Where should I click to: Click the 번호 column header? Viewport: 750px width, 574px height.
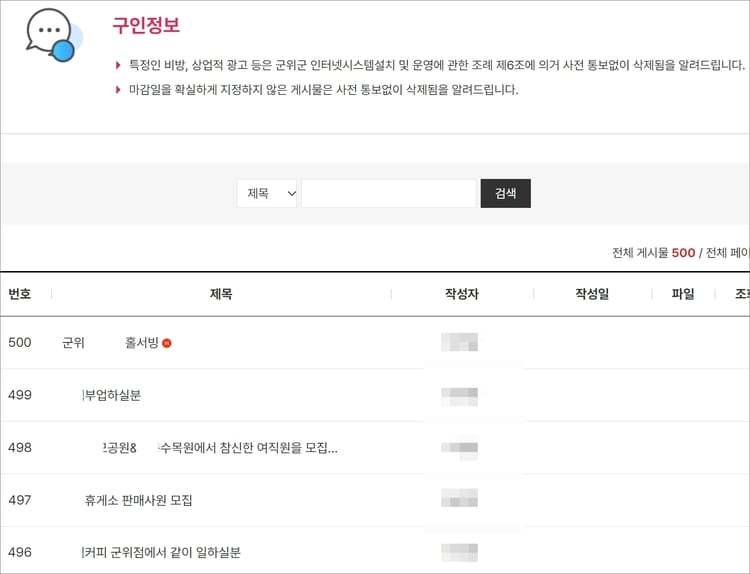(x=20, y=294)
